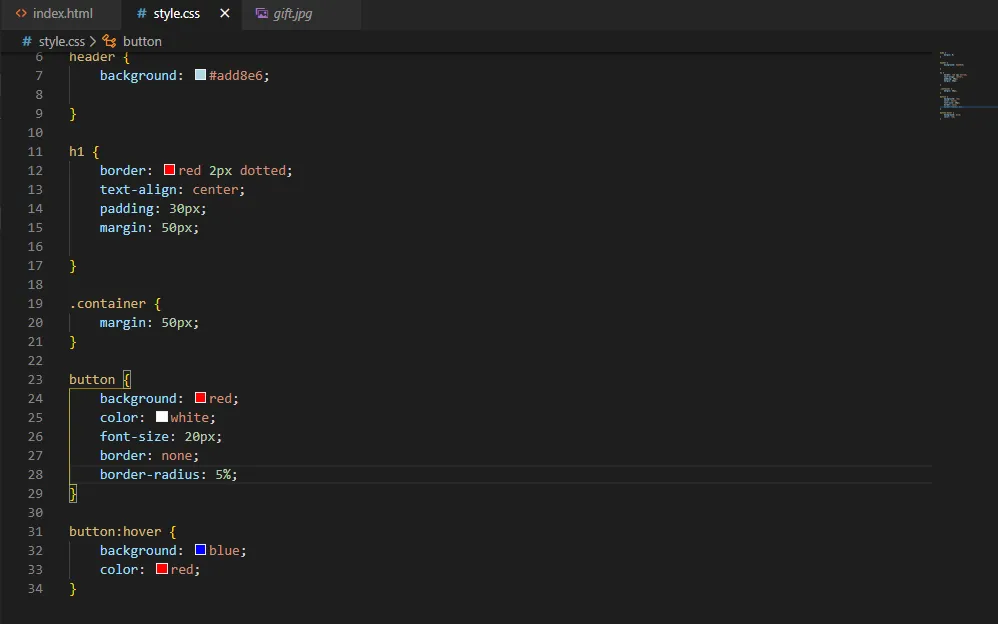Click the '.container' selector text
Viewport: 998px width, 624px height.
coord(108,304)
